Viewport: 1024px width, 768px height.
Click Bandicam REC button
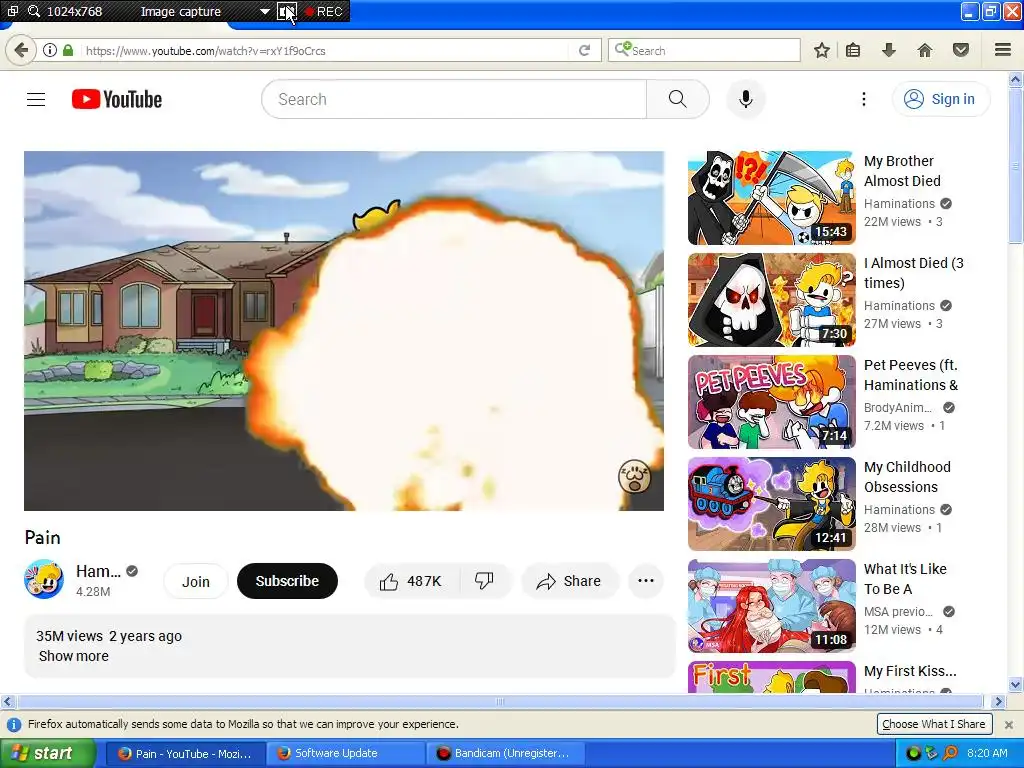tap(324, 12)
